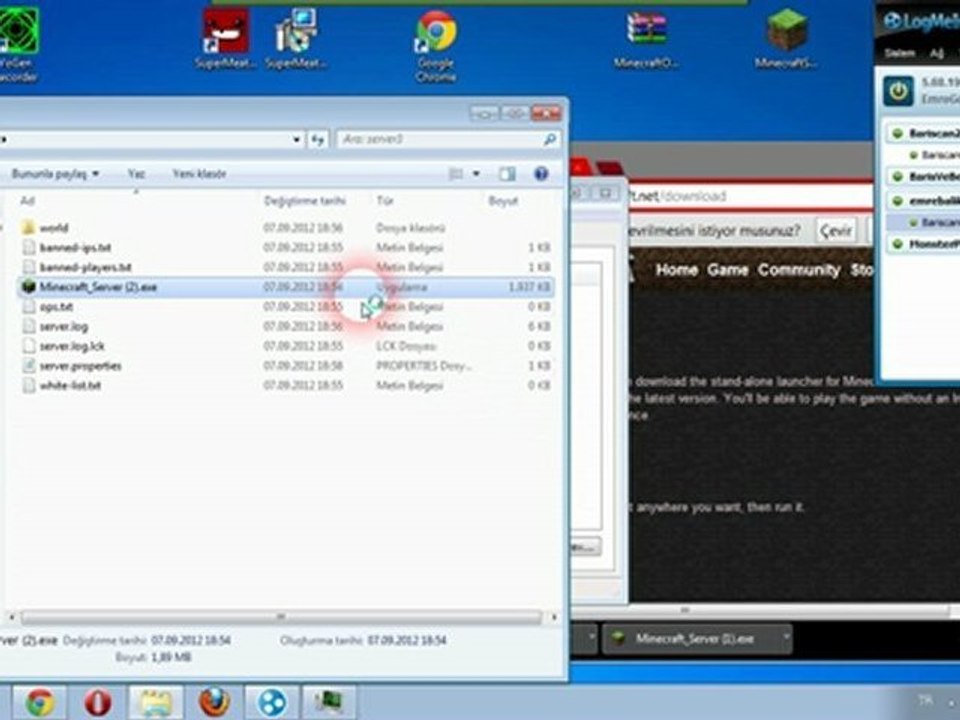Open the 'Game' link on the Minecraft site
The width and height of the screenshot is (960, 720).
point(727,270)
